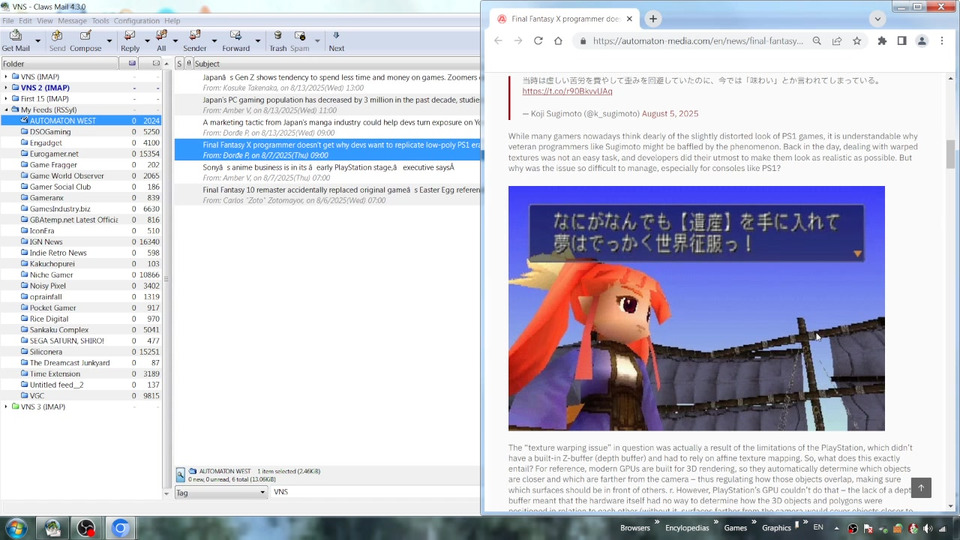Open the Configuration menu
The width and height of the screenshot is (960, 540).
pos(136,20)
